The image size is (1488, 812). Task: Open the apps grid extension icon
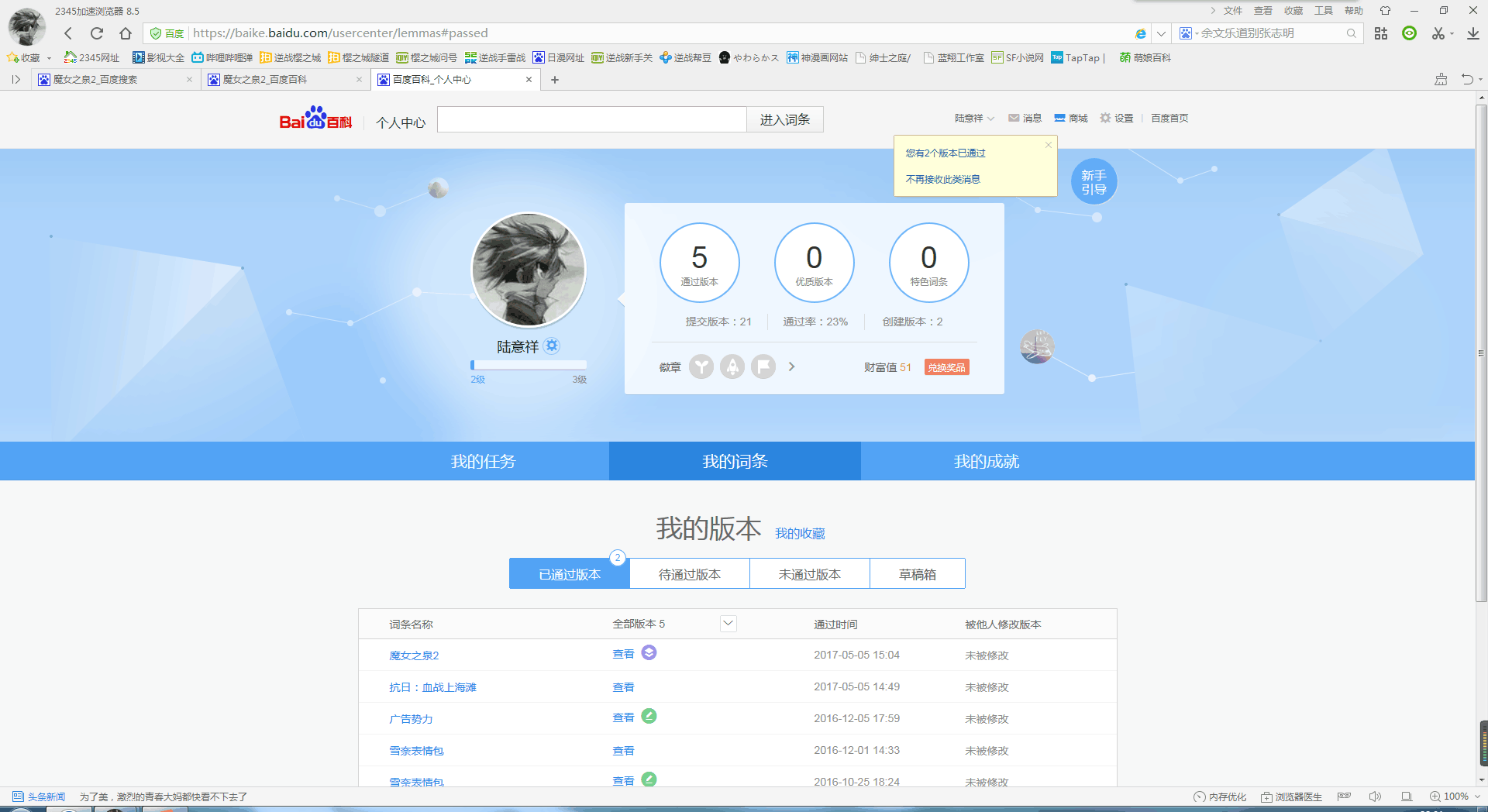pos(1381,33)
